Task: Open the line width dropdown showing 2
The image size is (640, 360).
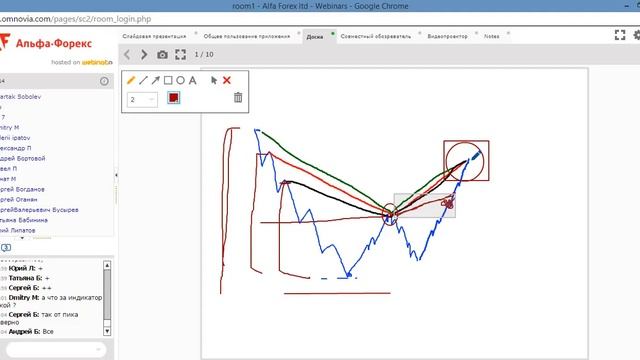Action: (x=142, y=100)
